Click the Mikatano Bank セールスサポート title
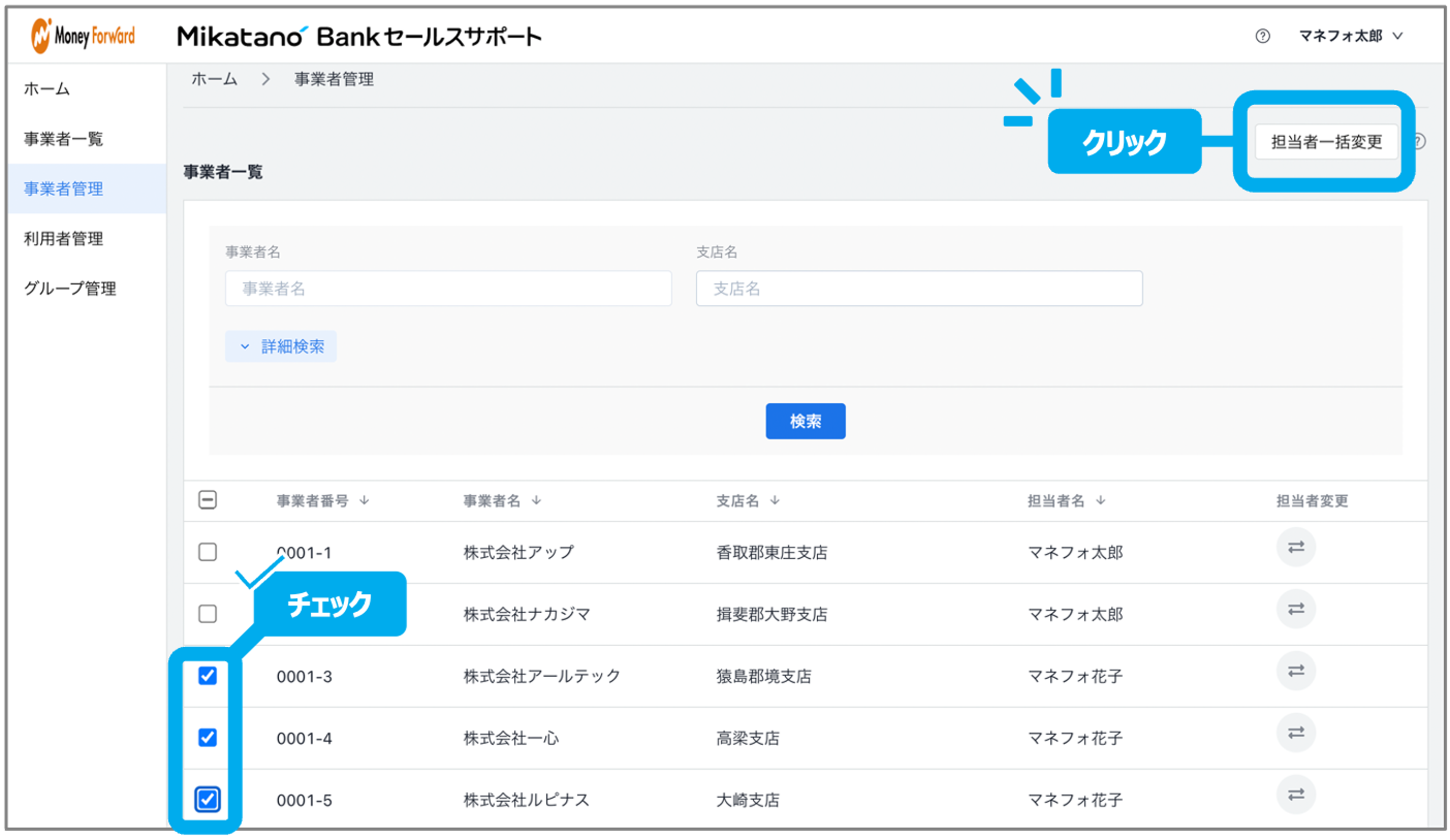Image resolution: width=1450 pixels, height=840 pixels. tap(360, 37)
